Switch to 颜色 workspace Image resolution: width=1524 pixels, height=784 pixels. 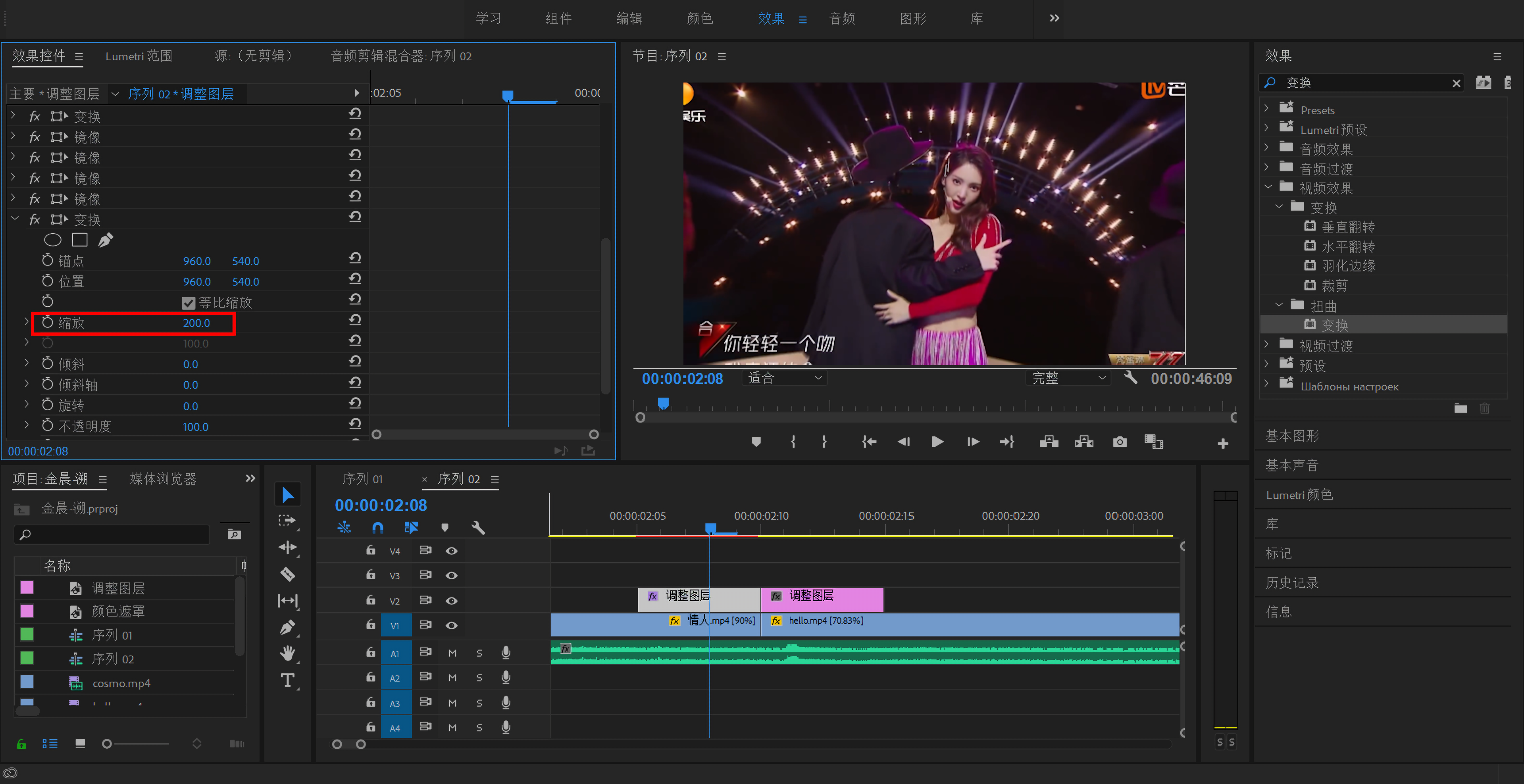point(700,18)
